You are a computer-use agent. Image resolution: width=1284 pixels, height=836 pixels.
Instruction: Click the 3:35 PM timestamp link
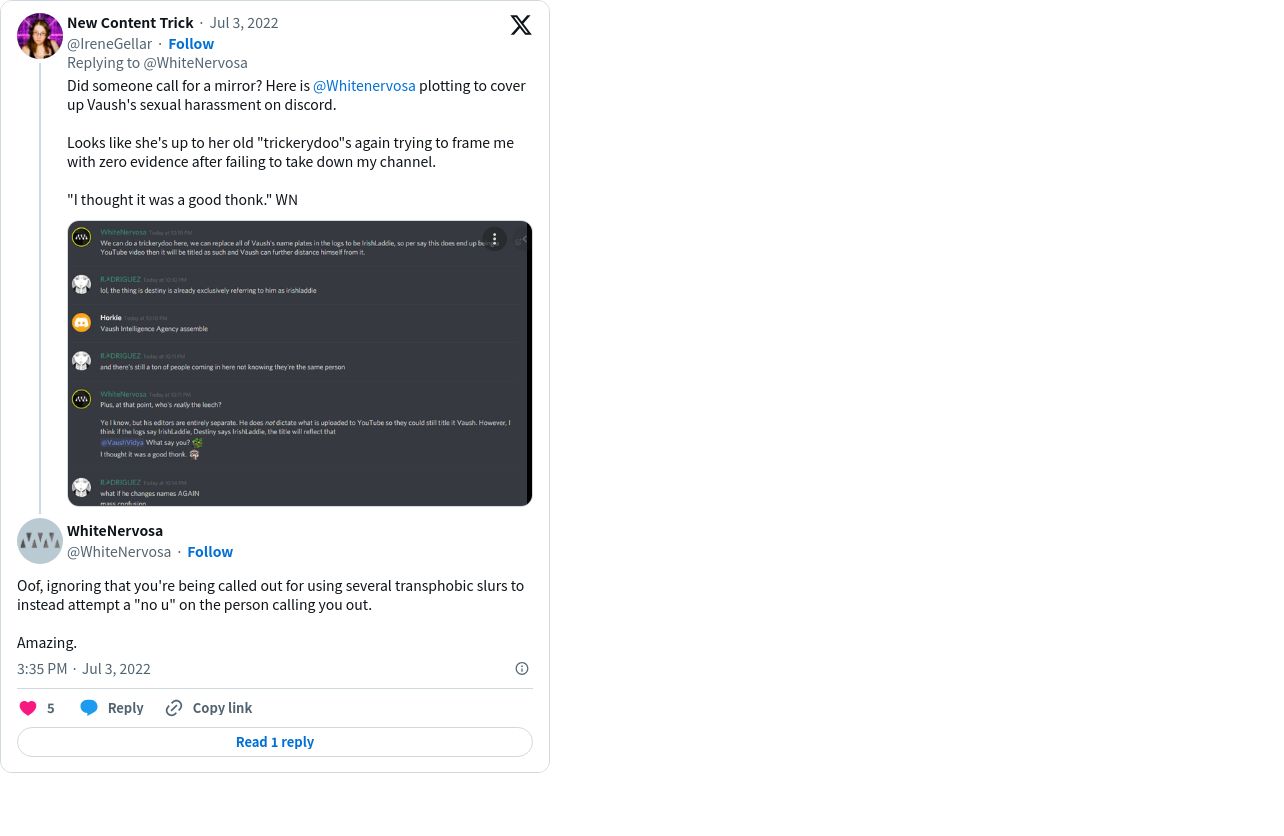(42, 669)
